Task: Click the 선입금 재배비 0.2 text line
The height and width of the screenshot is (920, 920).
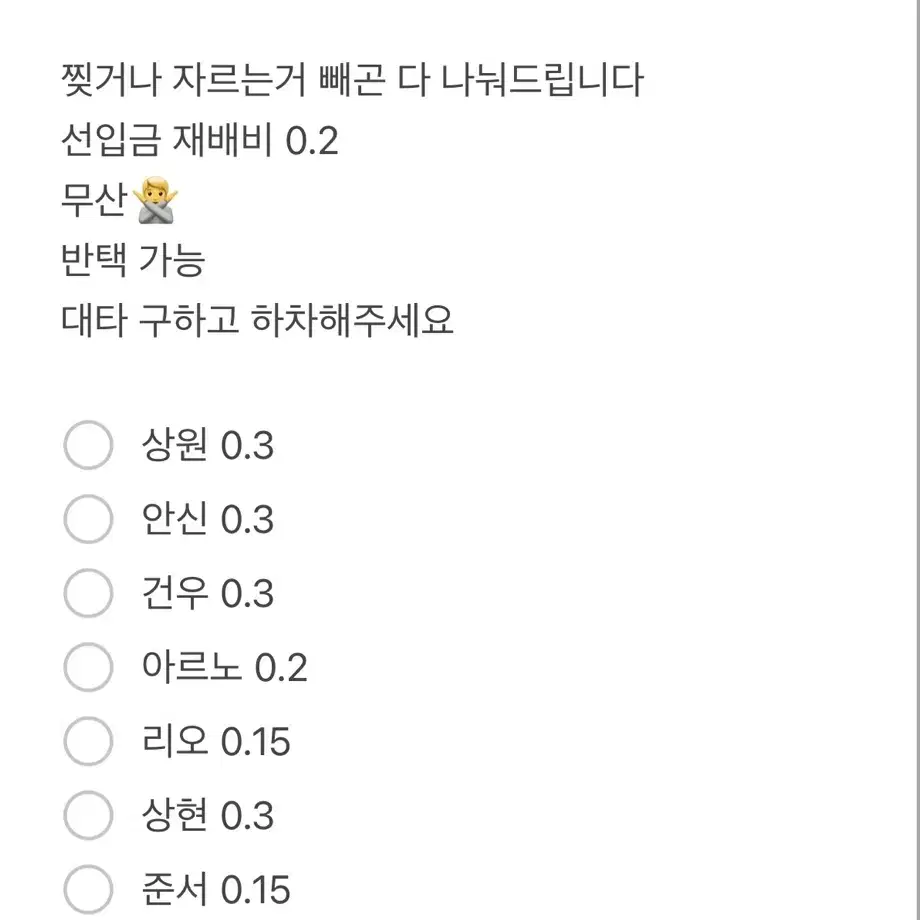Action: click(x=199, y=142)
